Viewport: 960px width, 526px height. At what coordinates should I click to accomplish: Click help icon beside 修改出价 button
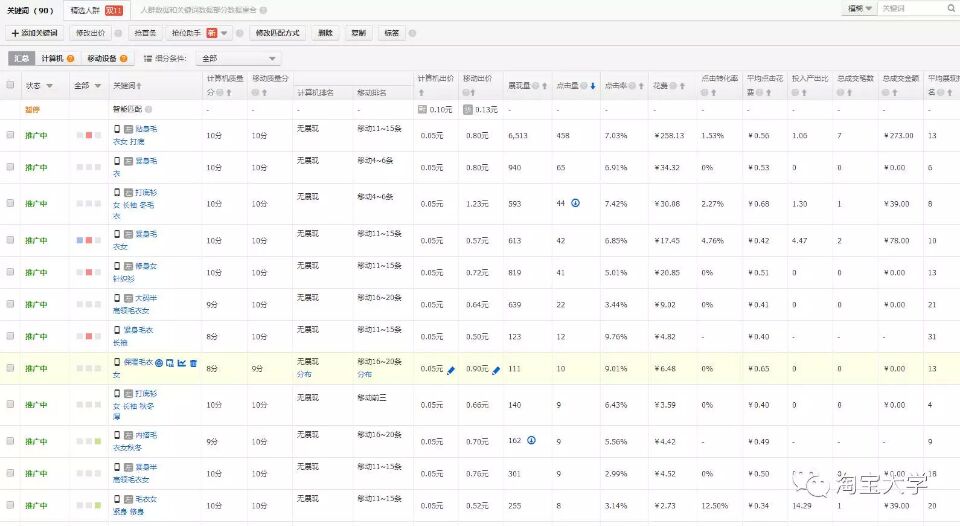pos(118,33)
